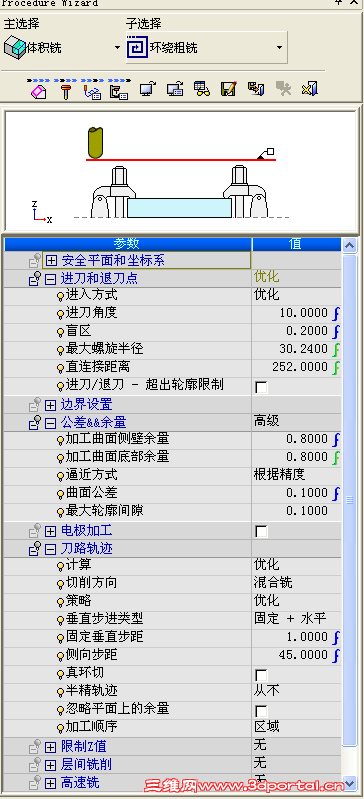This screenshot has width=364, height=799.
Task: Collapse the 刀路轨迹 section
Action: pos(50,549)
